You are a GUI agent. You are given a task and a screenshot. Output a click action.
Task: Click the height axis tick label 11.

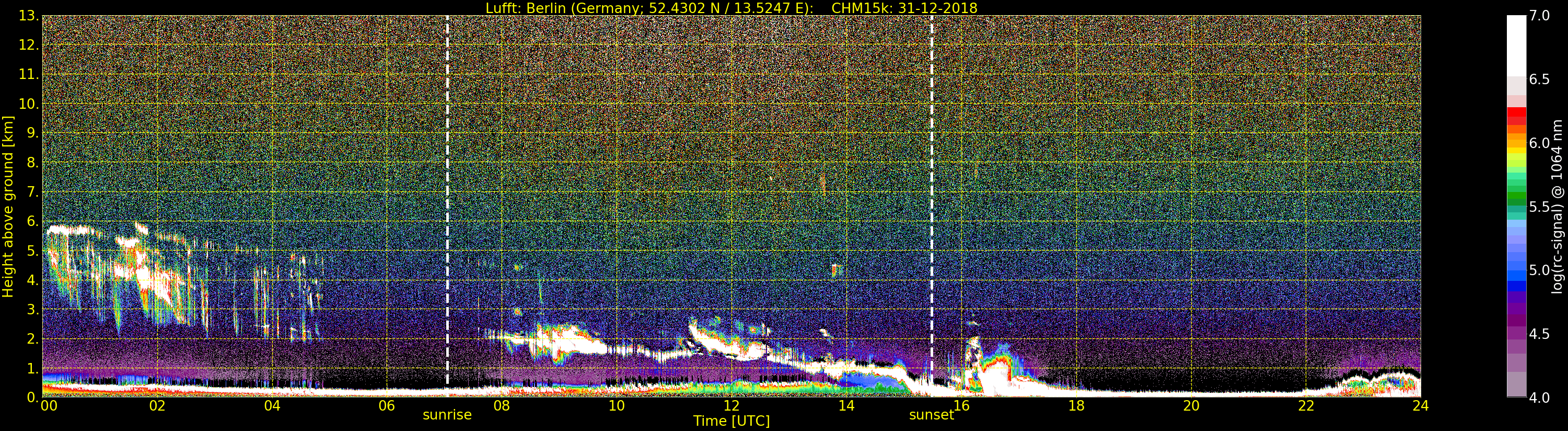coord(29,74)
